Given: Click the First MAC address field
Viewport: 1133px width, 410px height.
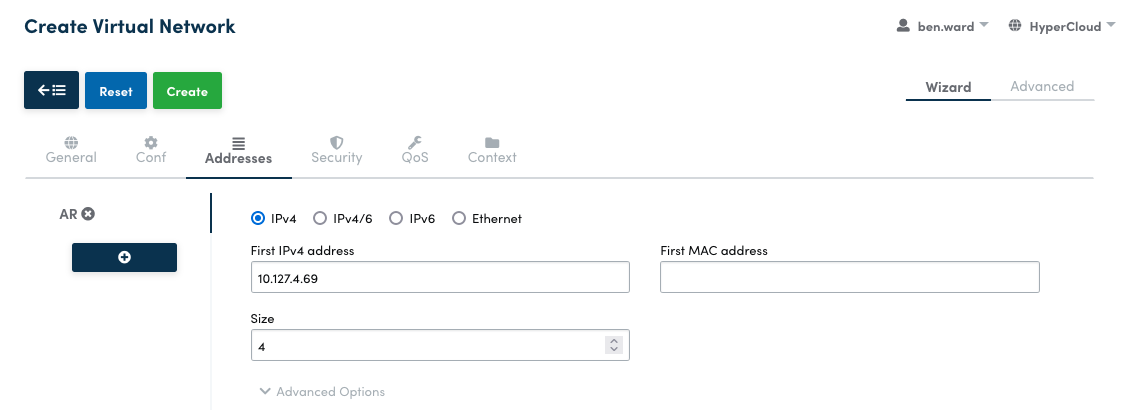Looking at the screenshot, I should (x=850, y=278).
